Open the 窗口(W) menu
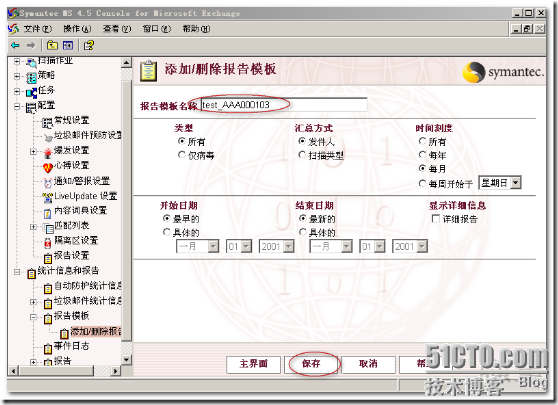This screenshot has width=558, height=405. pos(157,29)
